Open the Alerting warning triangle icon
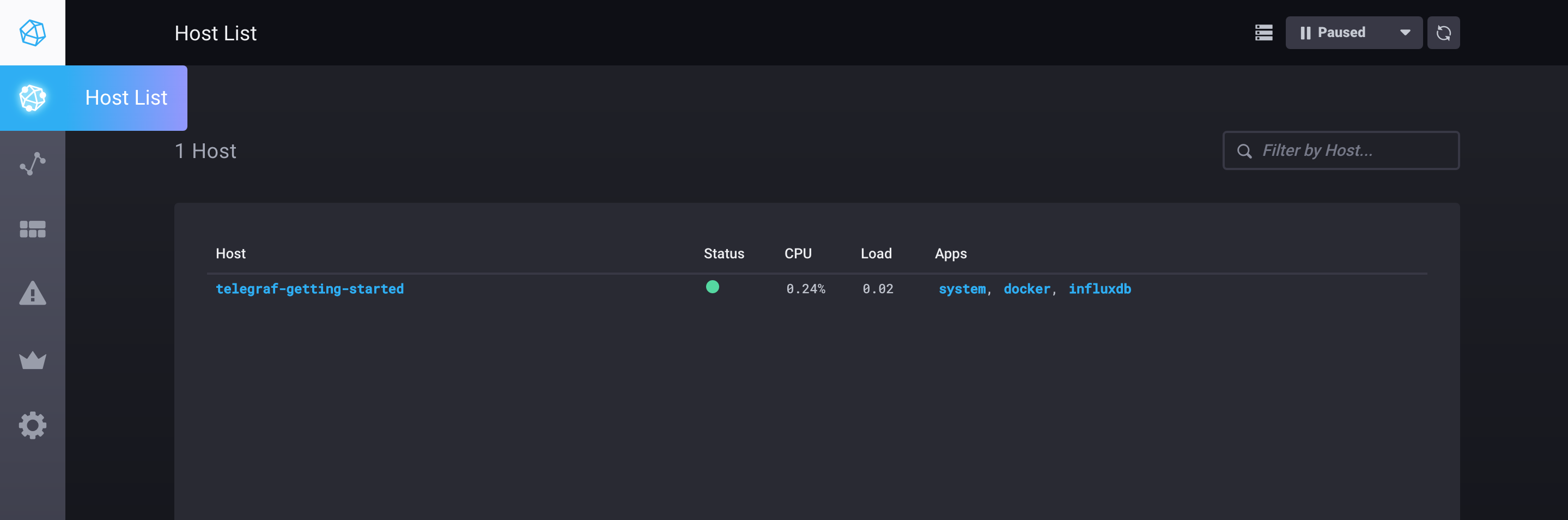Viewport: 1568px width, 520px height. point(32,293)
